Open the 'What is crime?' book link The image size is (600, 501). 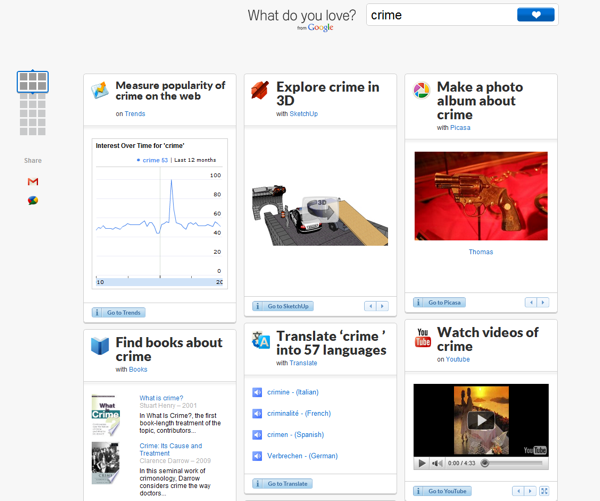pos(160,398)
